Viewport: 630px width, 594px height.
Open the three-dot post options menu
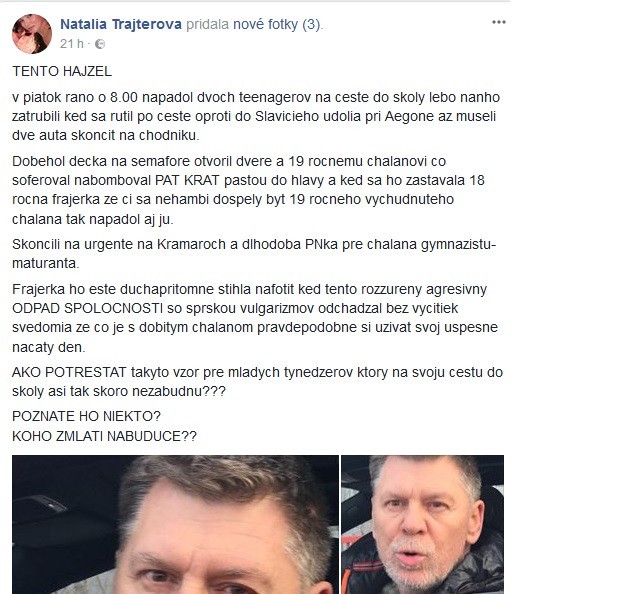tap(499, 22)
